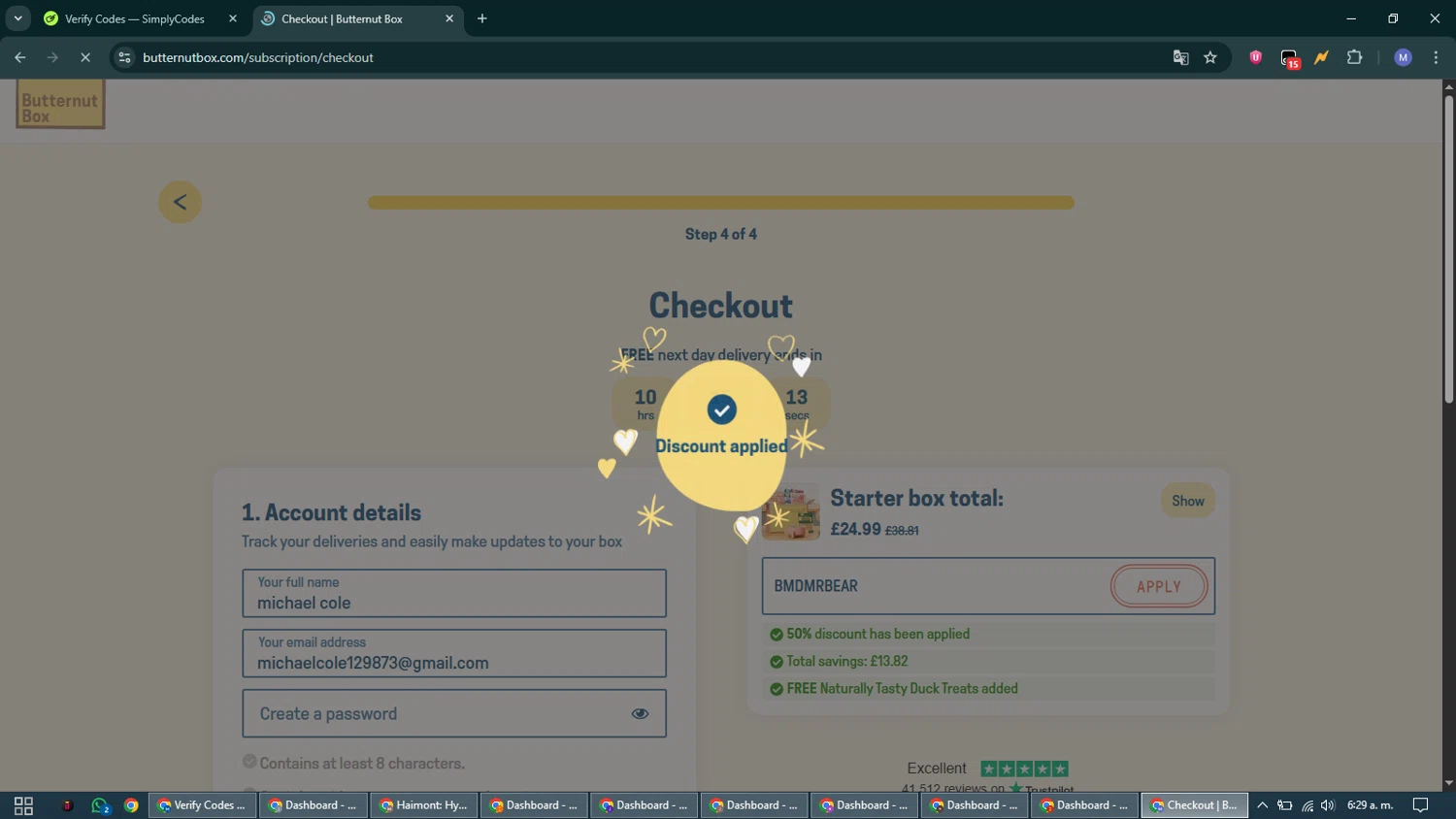This screenshot has height=819, width=1456.
Task: Open the WhatsApp taskbar icon
Action: [99, 805]
